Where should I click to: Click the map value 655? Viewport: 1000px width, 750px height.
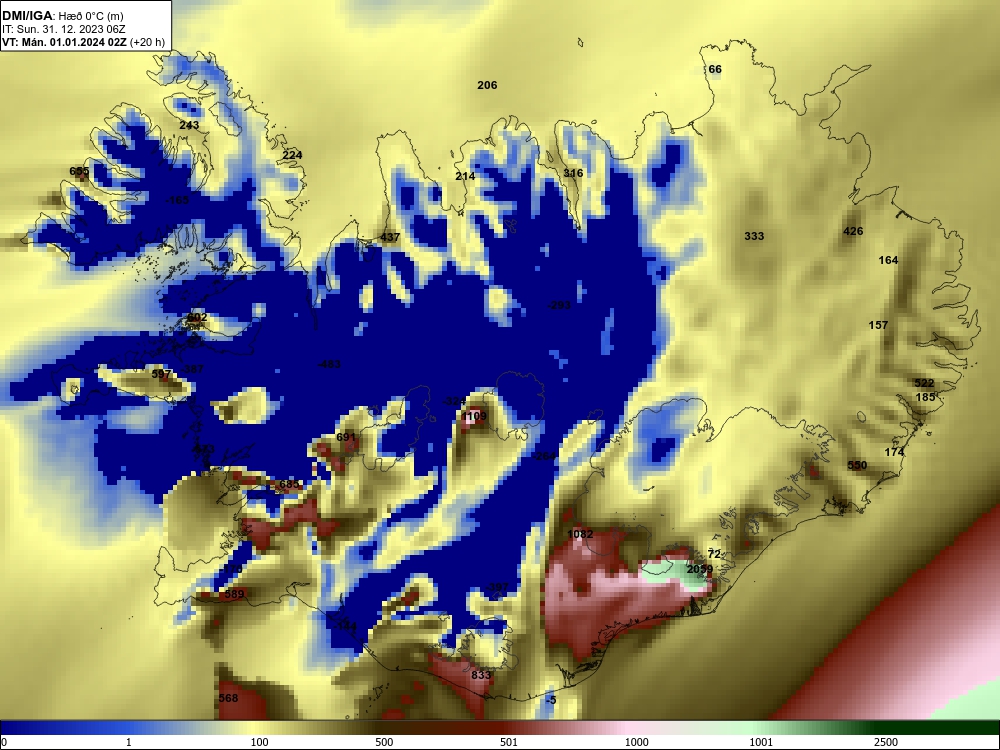coord(79,171)
